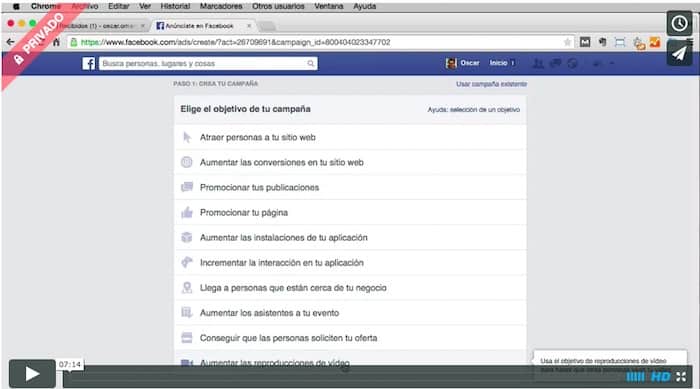The image size is (700, 389).
Task: Expand the Facebook account dropdown arrow
Action: coord(612,63)
